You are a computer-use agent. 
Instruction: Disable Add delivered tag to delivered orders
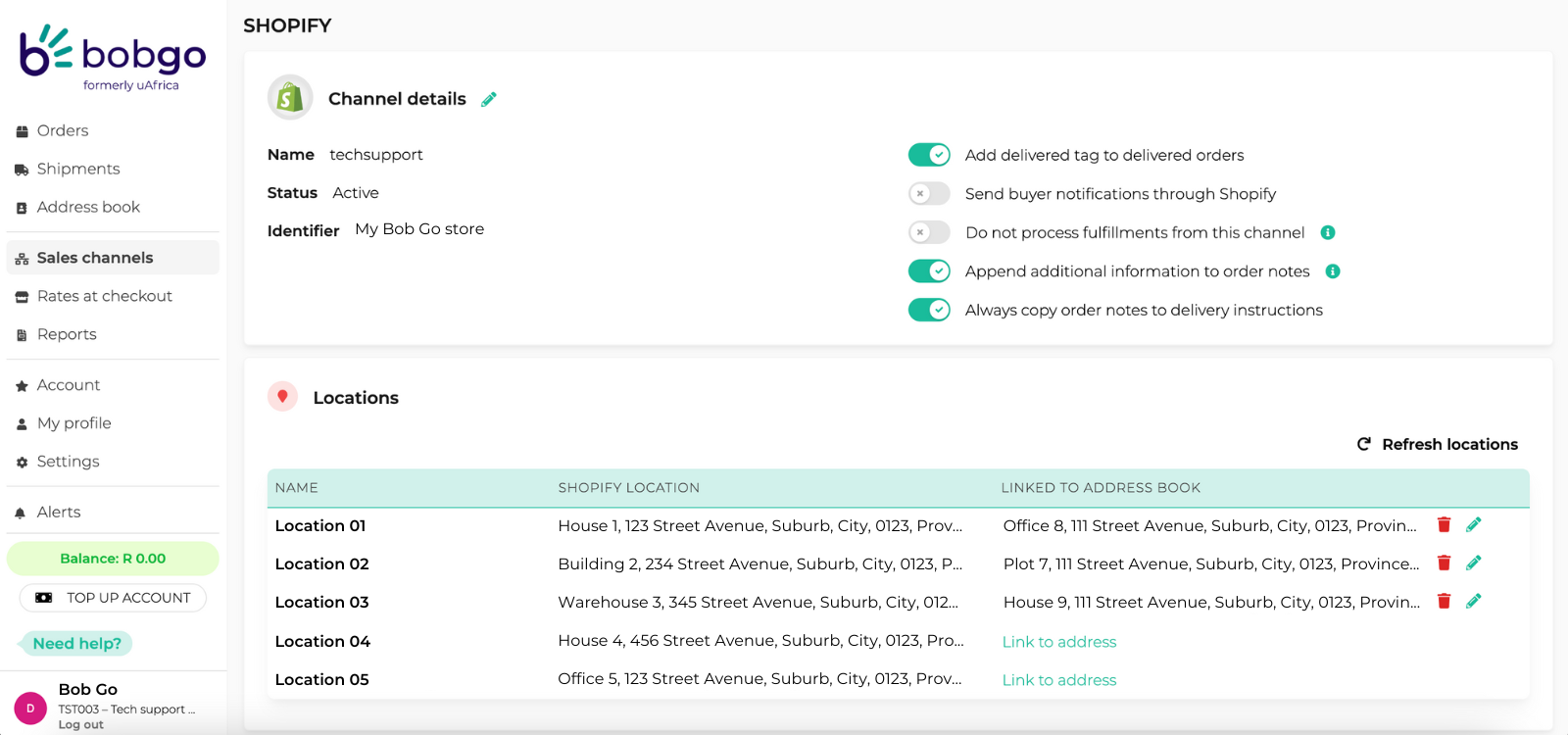point(929,155)
